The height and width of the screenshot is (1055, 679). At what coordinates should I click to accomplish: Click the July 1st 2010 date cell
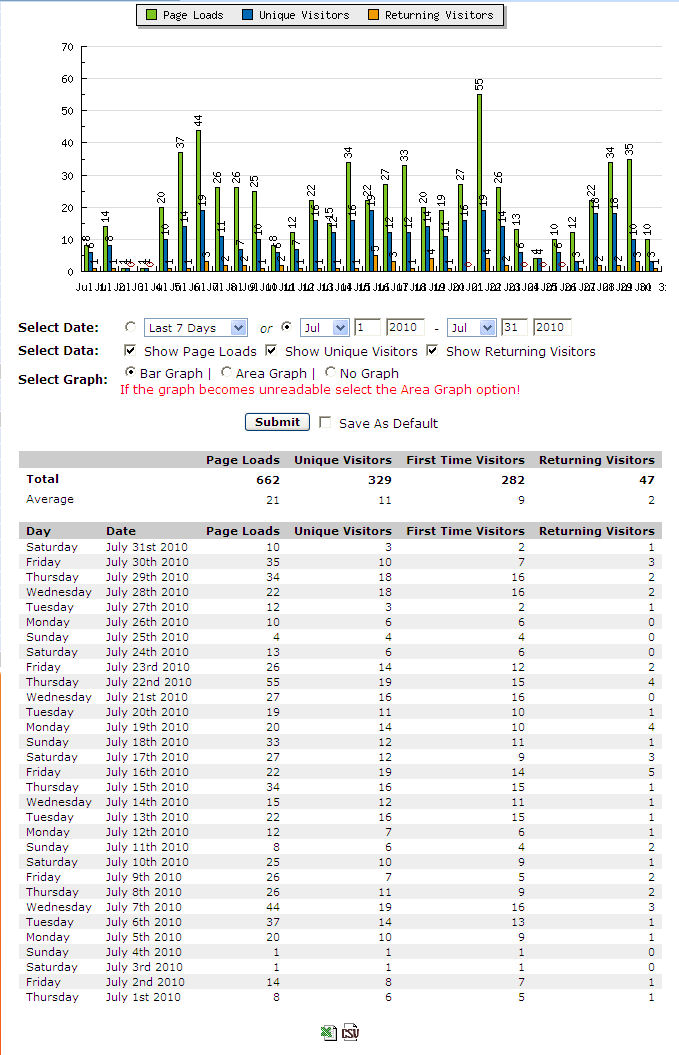tap(143, 997)
